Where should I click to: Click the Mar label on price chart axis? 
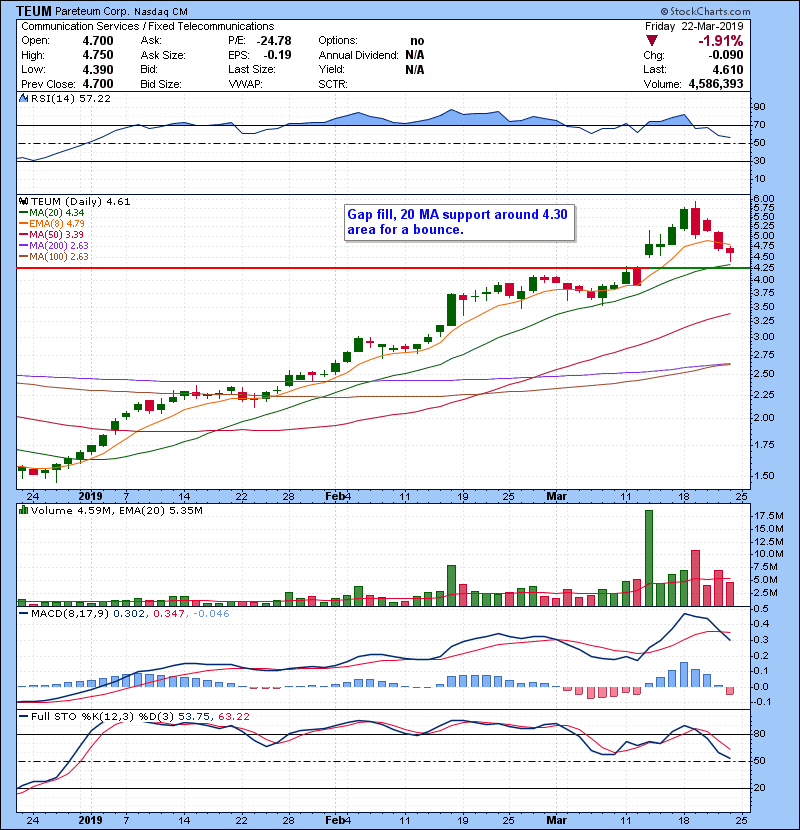(556, 497)
